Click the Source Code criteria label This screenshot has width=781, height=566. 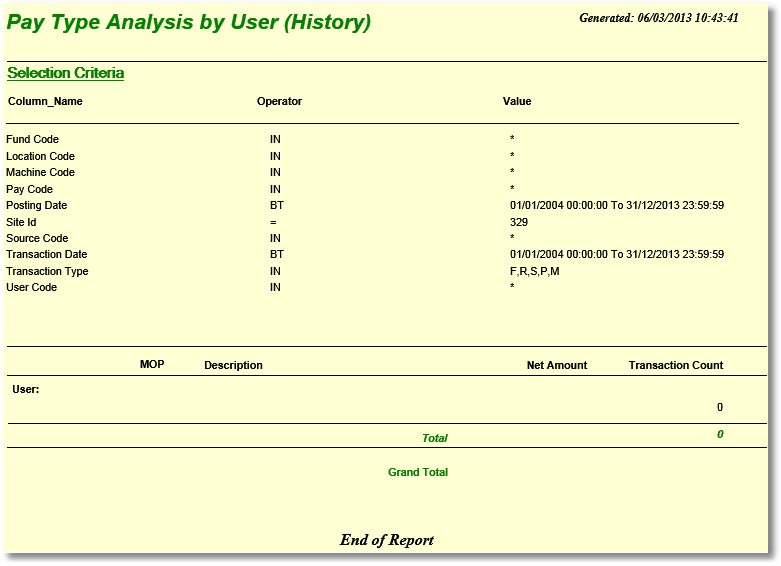(37, 238)
